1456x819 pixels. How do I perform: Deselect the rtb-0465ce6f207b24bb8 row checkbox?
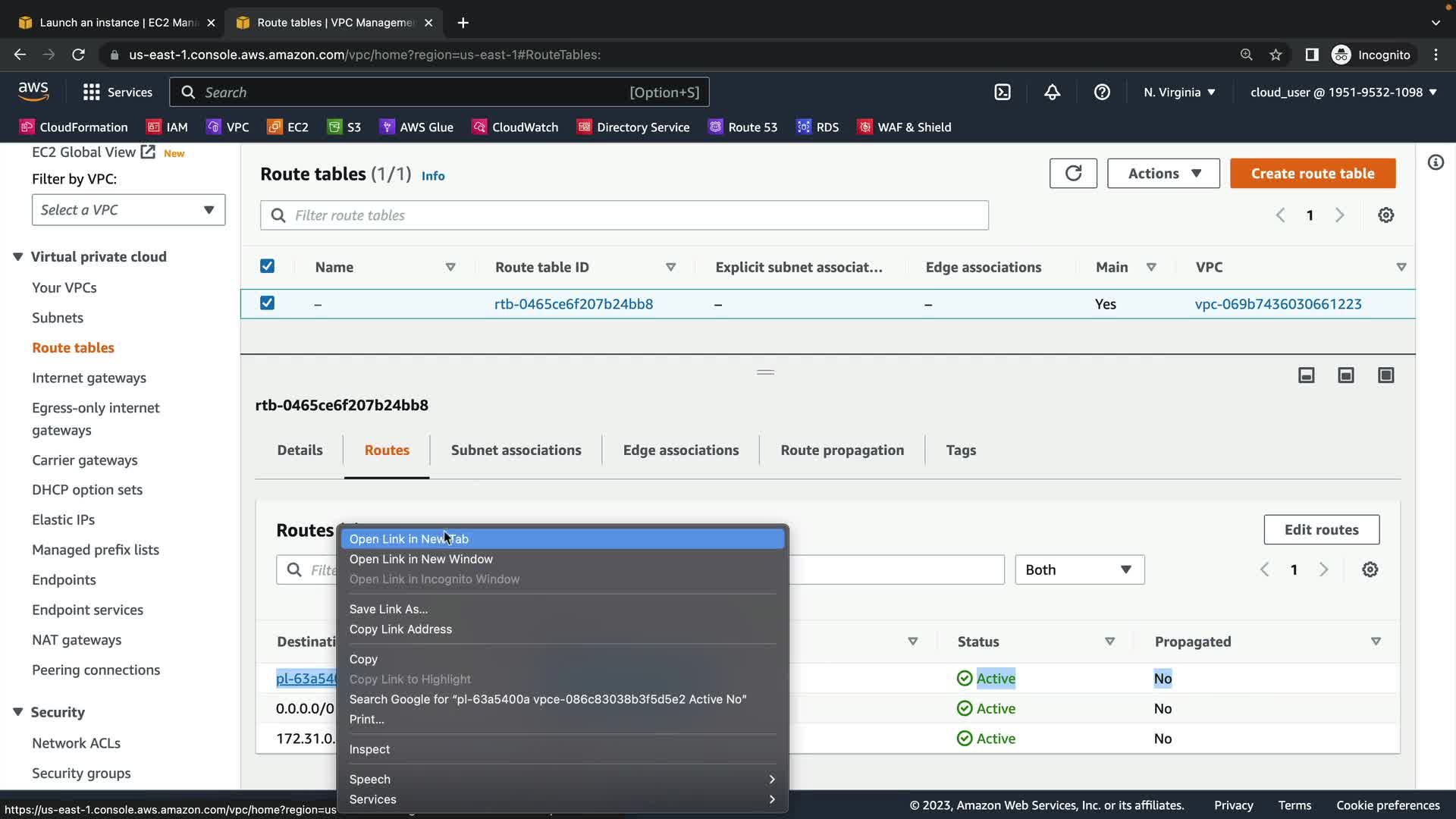(267, 303)
